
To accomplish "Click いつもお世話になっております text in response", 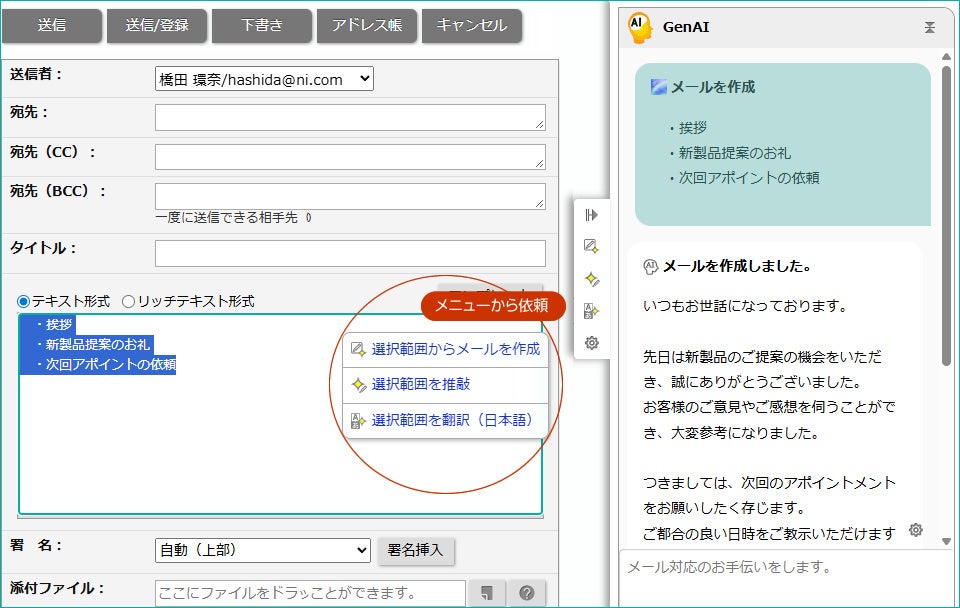I will pyautogui.click(x=744, y=306).
